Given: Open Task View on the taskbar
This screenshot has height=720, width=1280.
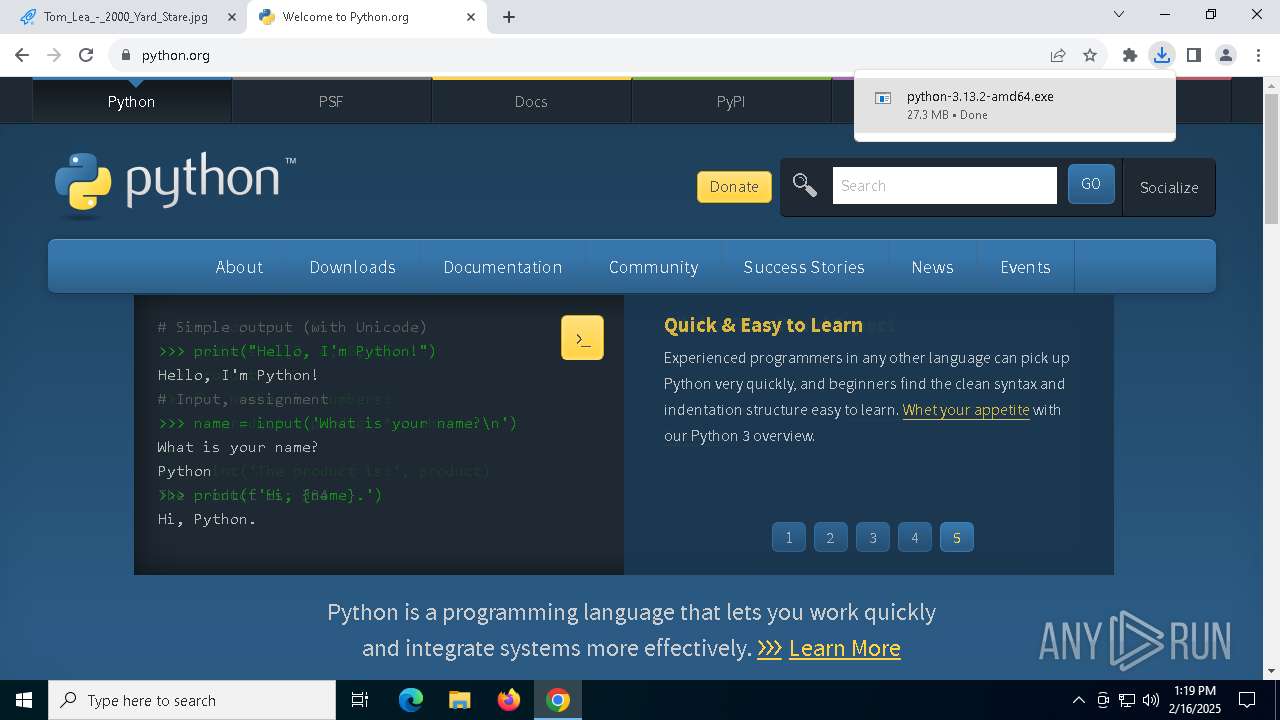Looking at the screenshot, I should coord(360,700).
